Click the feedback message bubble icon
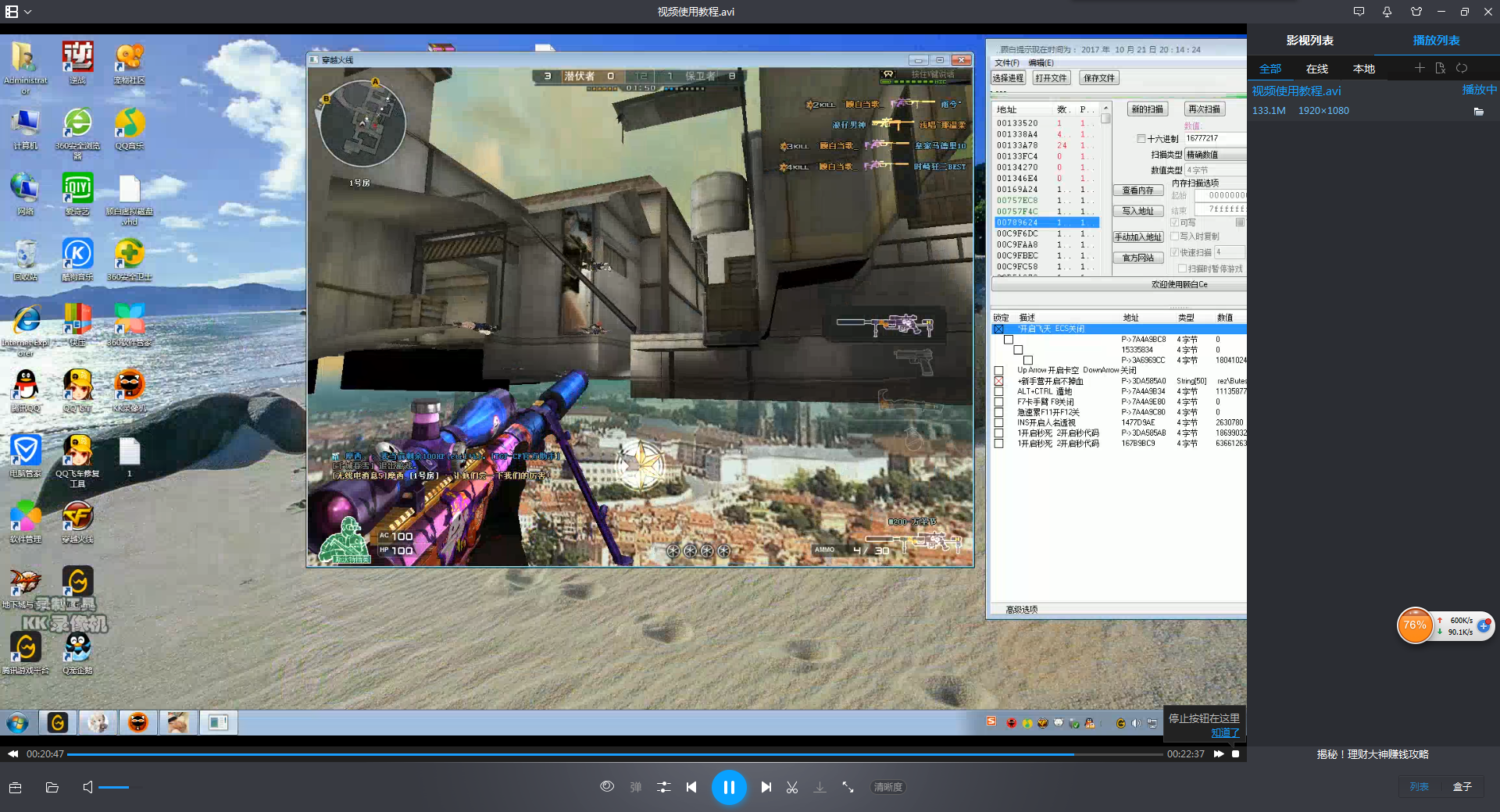Viewport: 1500px width, 812px height. (1359, 12)
